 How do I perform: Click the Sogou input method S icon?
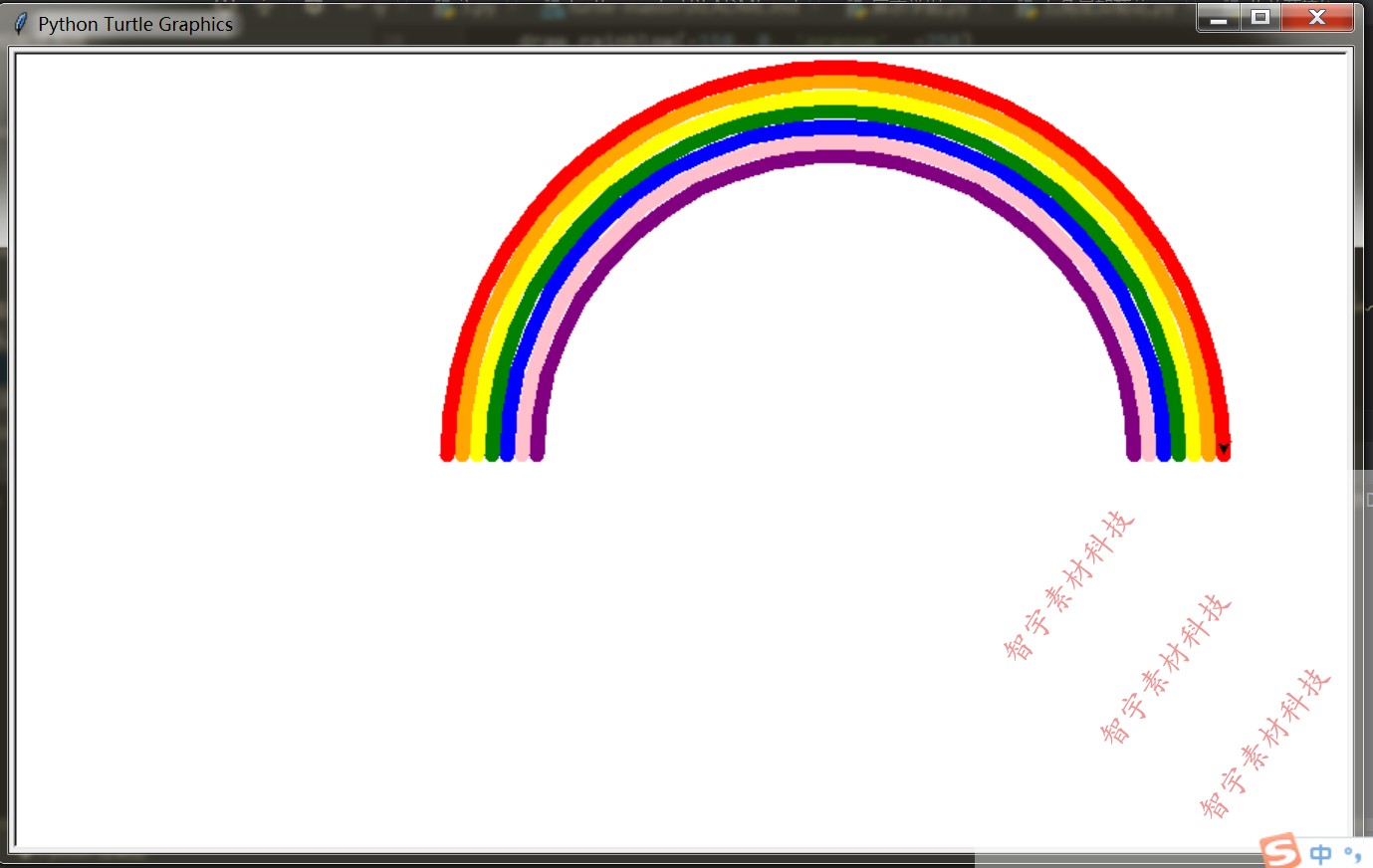tap(1280, 851)
